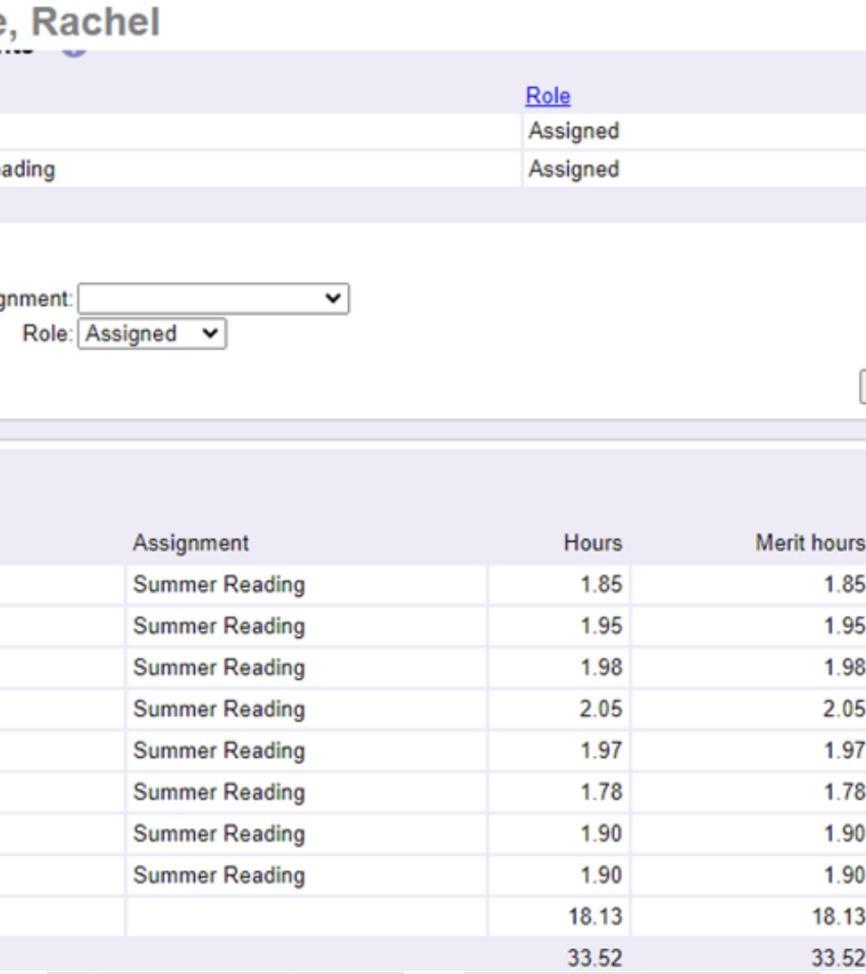This screenshot has width=866, height=974.
Task: Click the Hours column header
Action: point(592,543)
